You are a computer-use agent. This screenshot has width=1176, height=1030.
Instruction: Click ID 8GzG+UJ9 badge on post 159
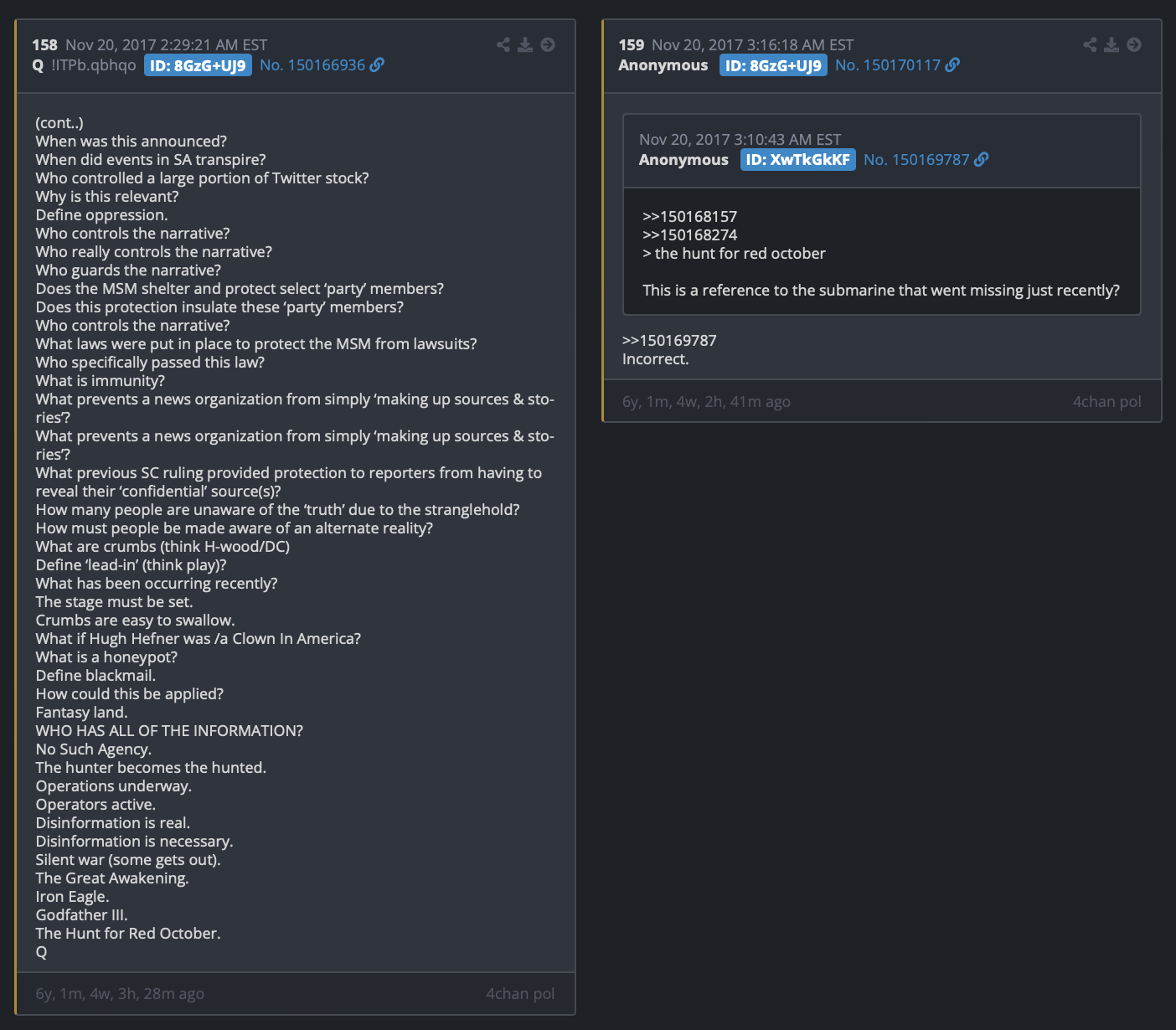click(773, 65)
